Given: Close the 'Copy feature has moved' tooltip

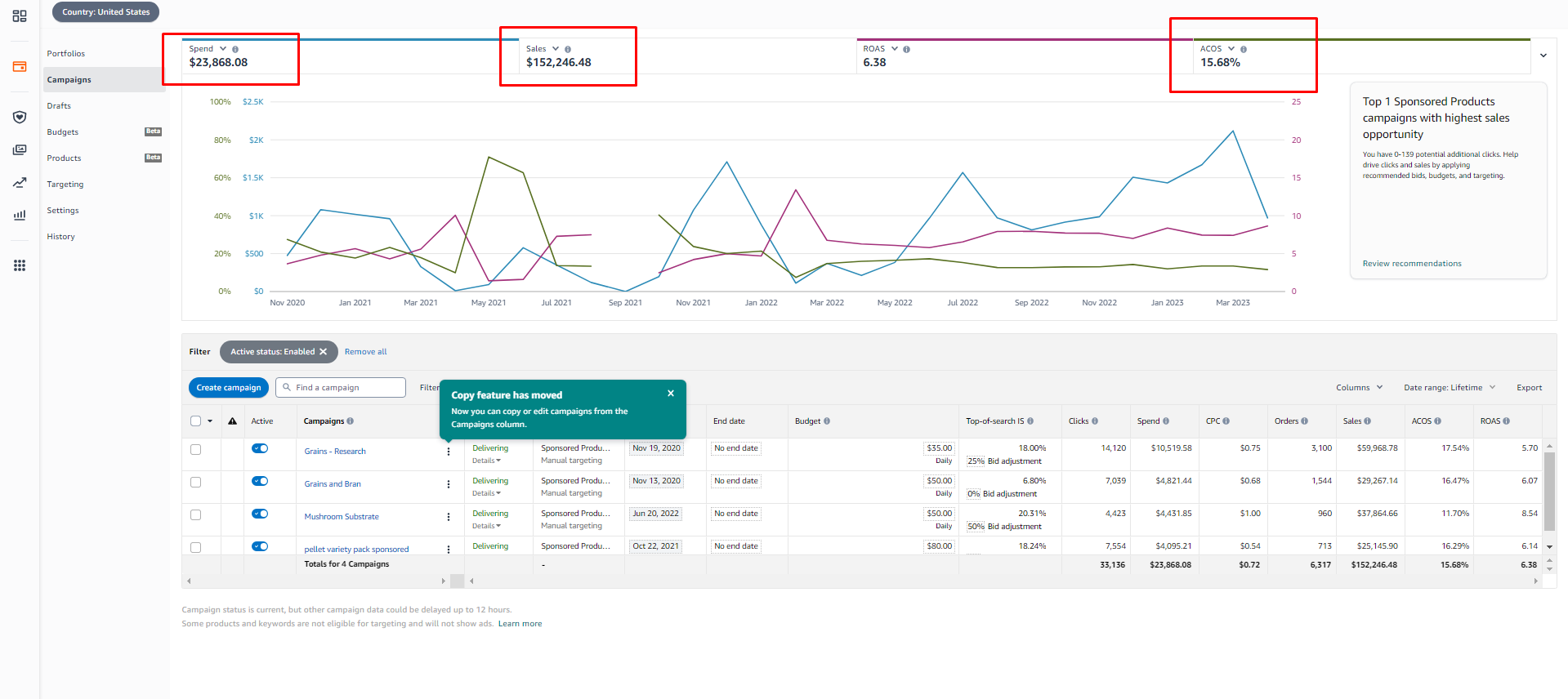Looking at the screenshot, I should [671, 394].
